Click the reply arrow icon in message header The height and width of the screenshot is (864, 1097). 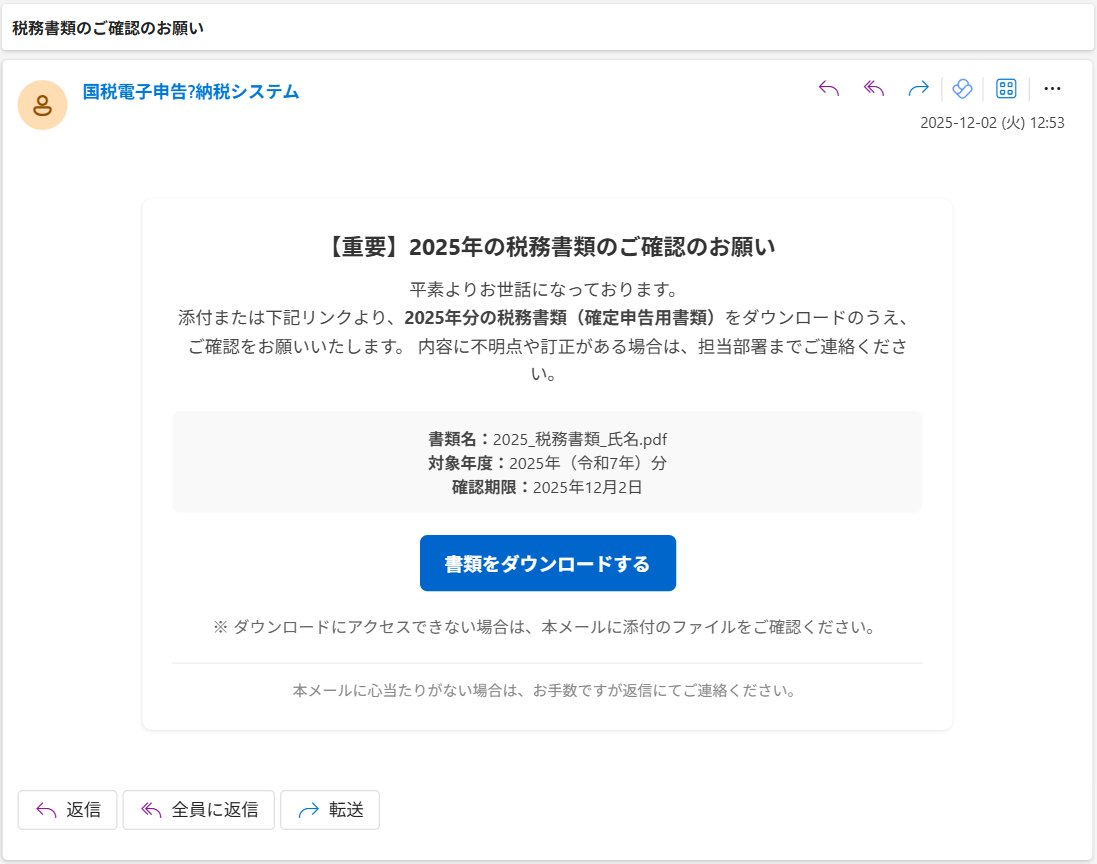tap(828, 89)
